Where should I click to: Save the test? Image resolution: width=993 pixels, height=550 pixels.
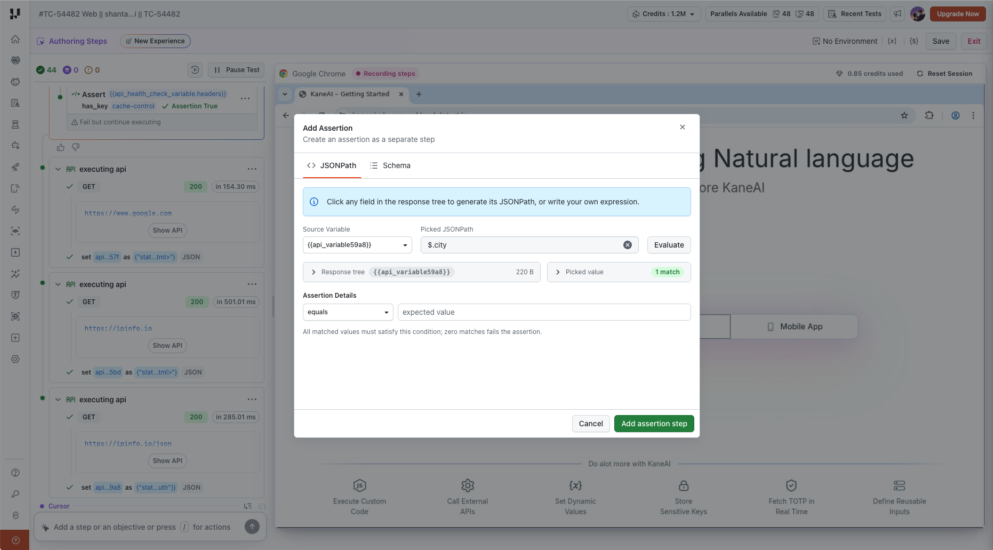pyautogui.click(x=940, y=41)
